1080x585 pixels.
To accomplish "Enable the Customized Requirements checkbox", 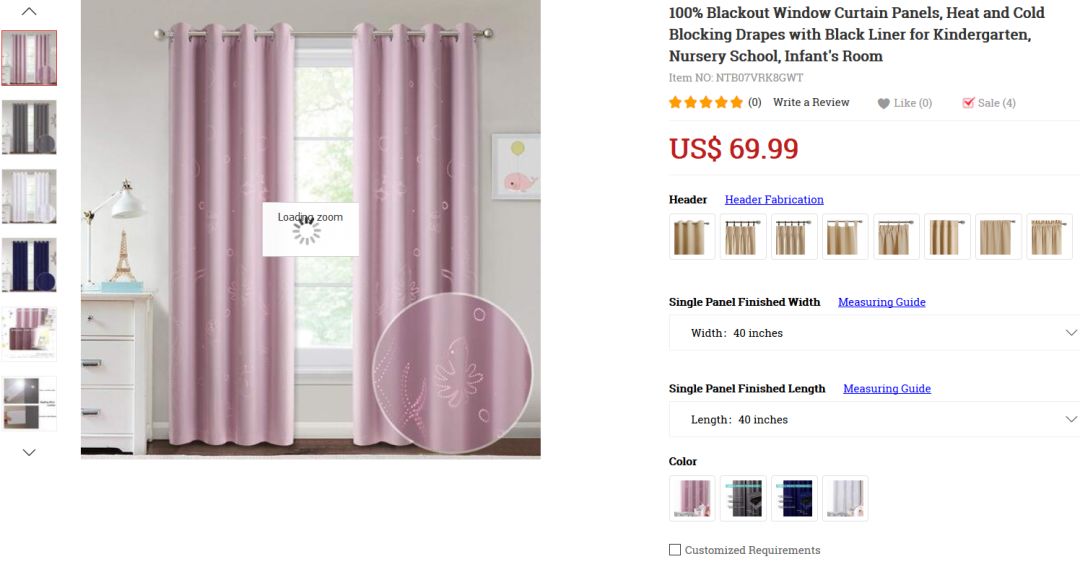I will (x=675, y=550).
